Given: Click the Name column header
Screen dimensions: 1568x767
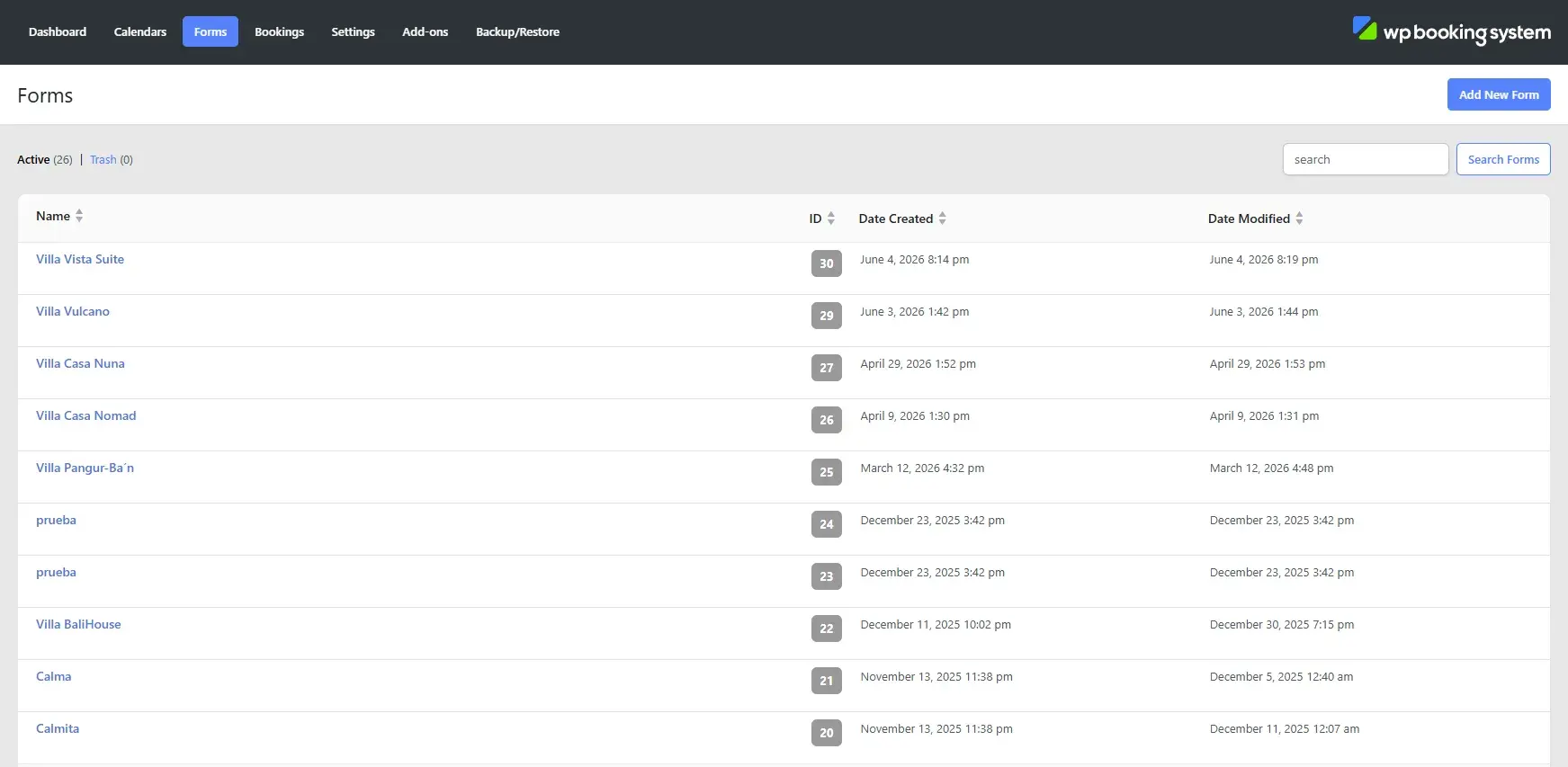Looking at the screenshot, I should click(53, 216).
